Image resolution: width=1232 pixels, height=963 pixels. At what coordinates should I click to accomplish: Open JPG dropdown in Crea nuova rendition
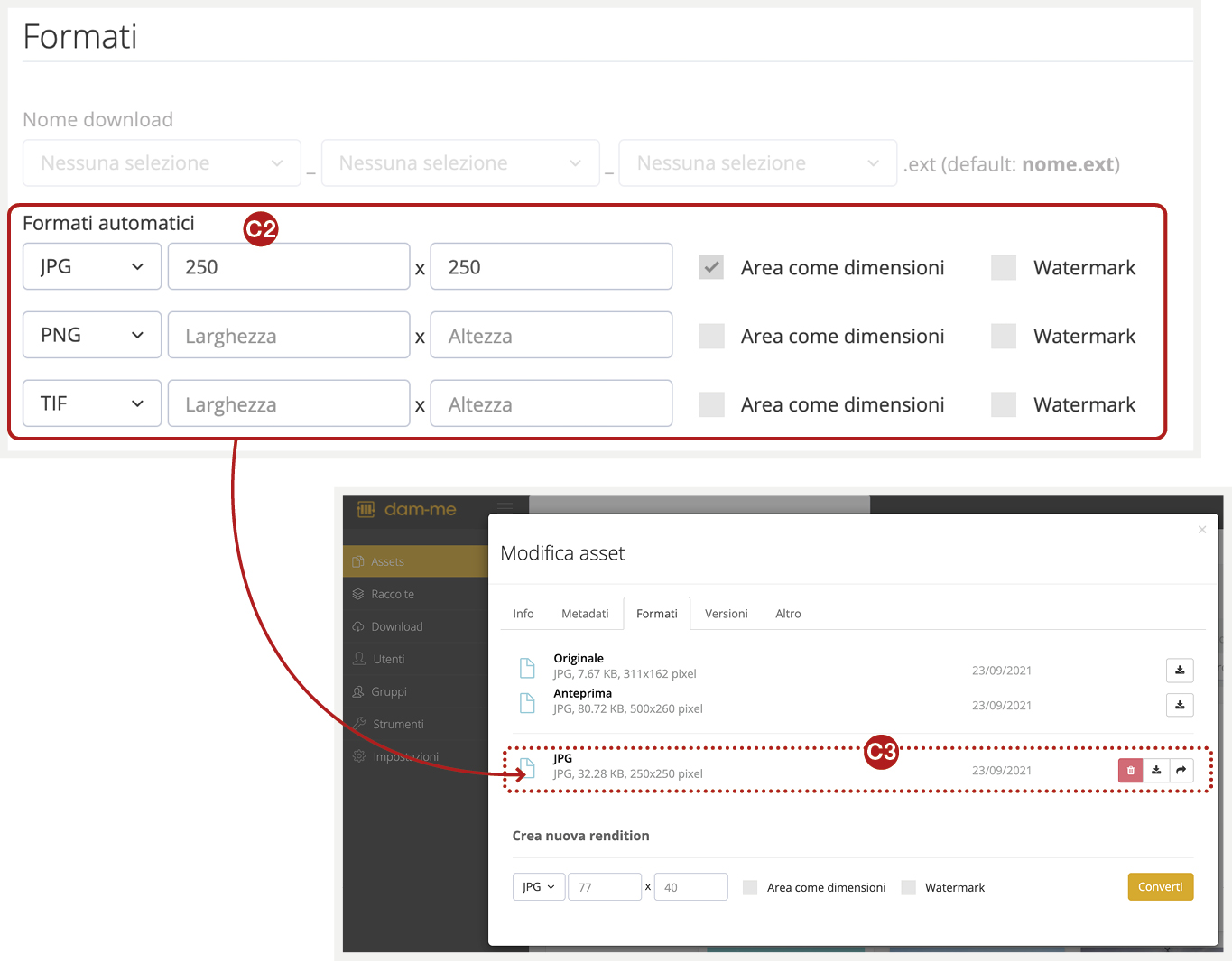pyautogui.click(x=538, y=887)
